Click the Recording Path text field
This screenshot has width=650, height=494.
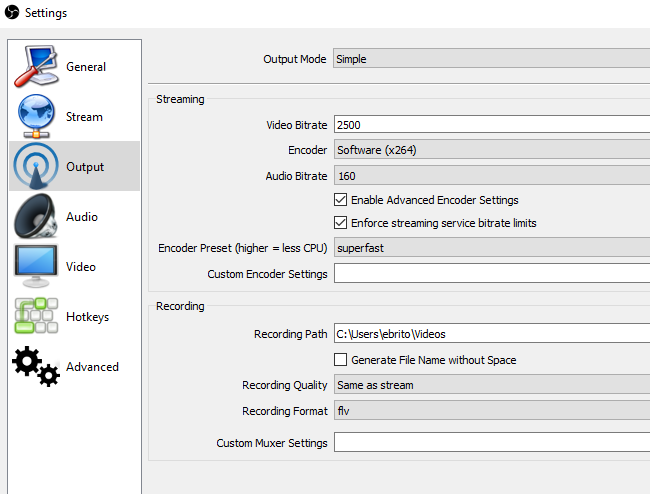coord(490,334)
